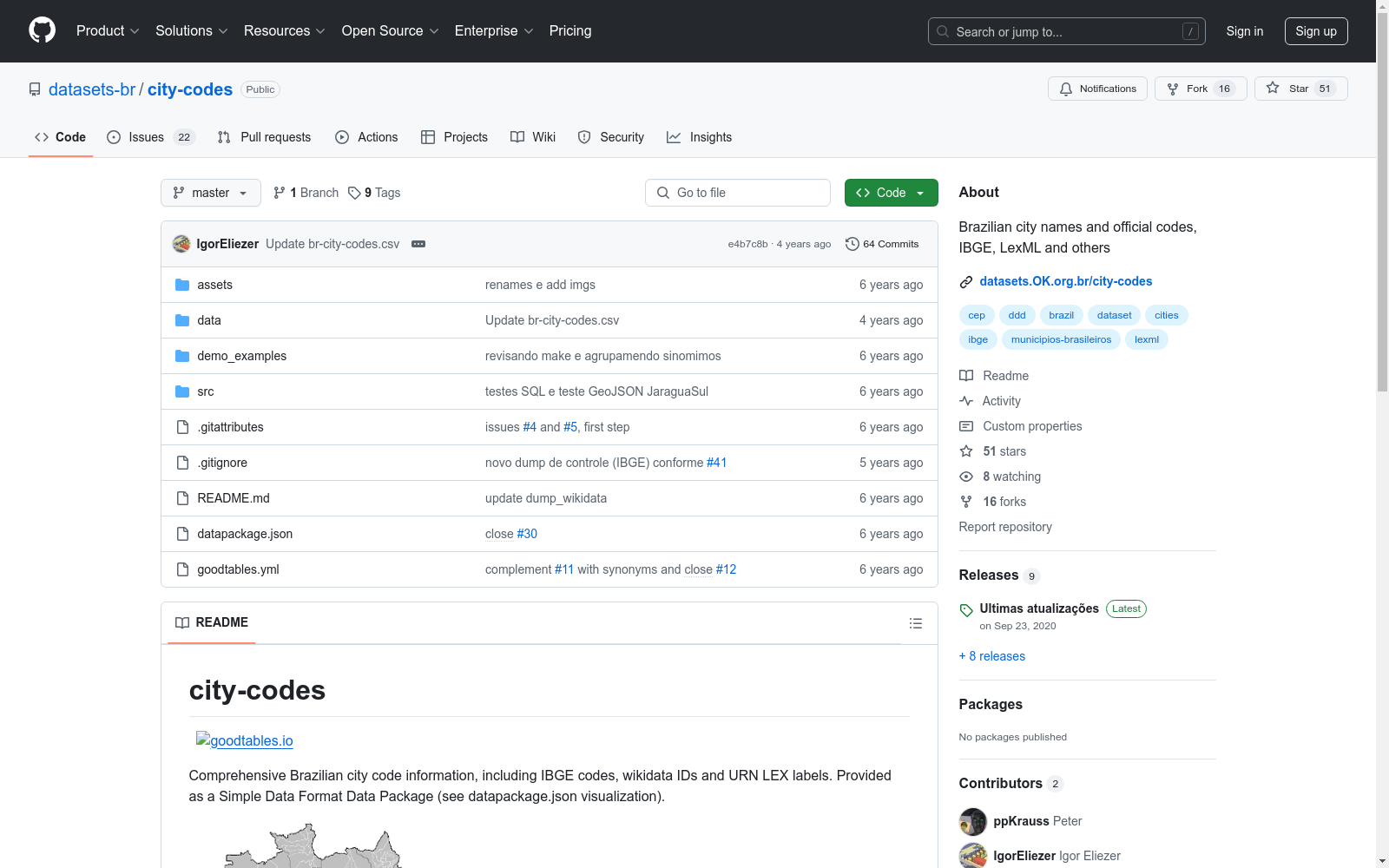The width and height of the screenshot is (1389, 868).
Task: Switch to the Insights tab
Action: (699, 137)
